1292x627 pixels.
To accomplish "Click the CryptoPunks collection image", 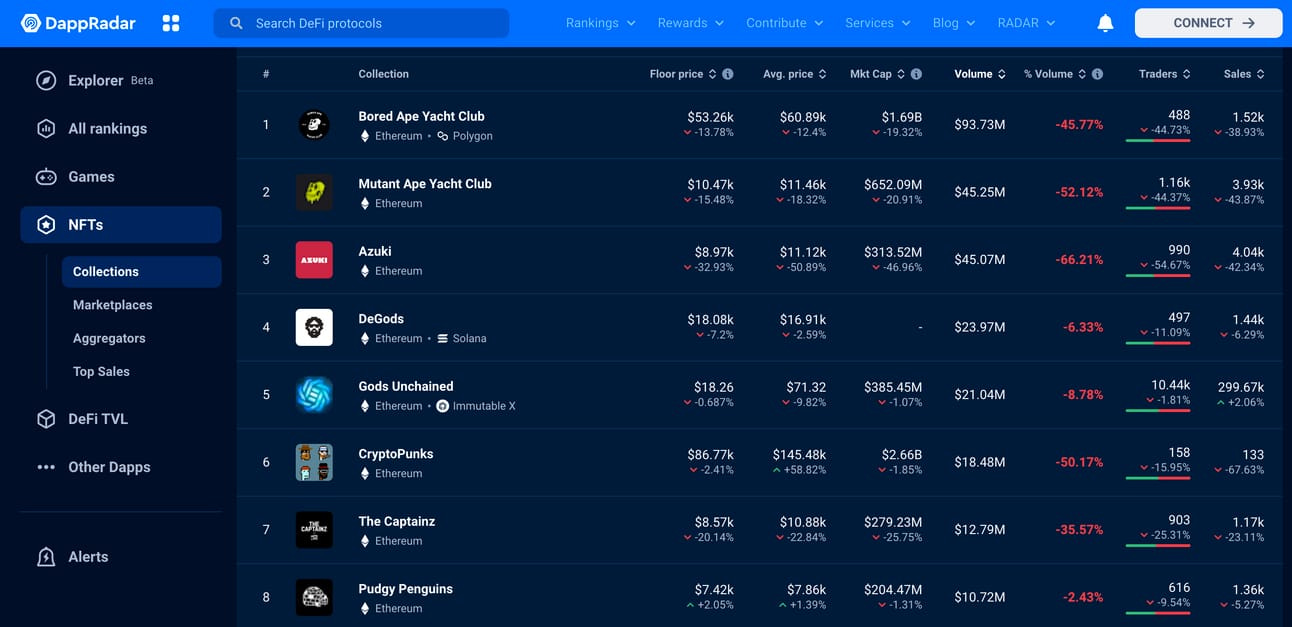I will point(314,462).
